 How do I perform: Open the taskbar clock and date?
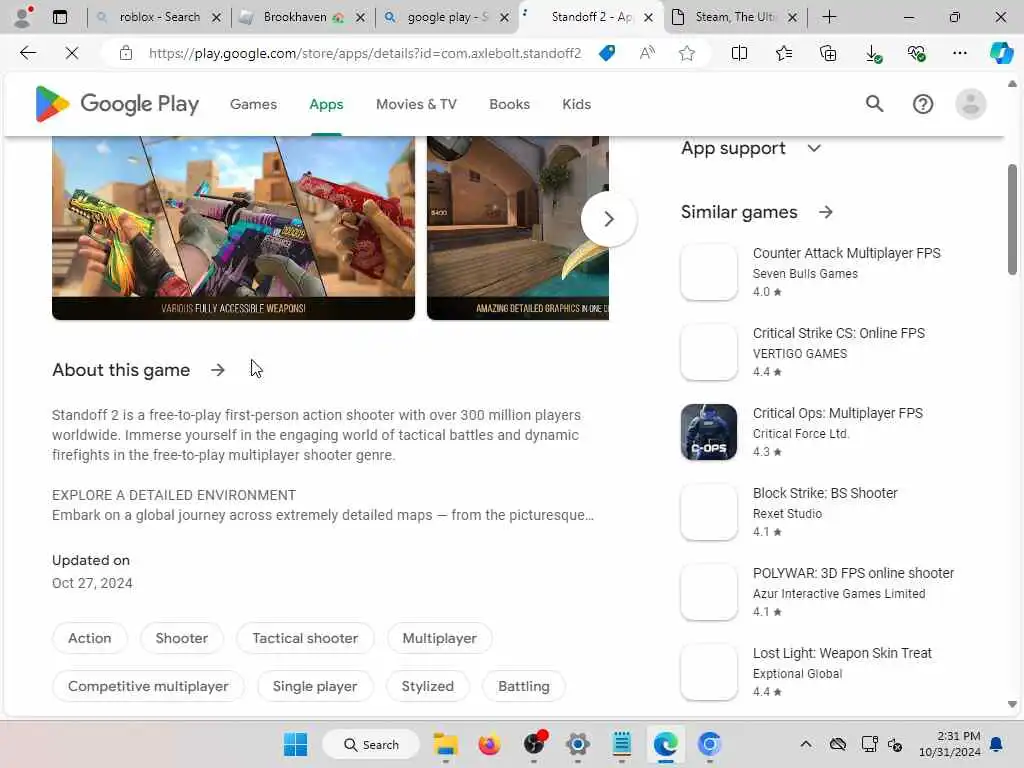950,744
